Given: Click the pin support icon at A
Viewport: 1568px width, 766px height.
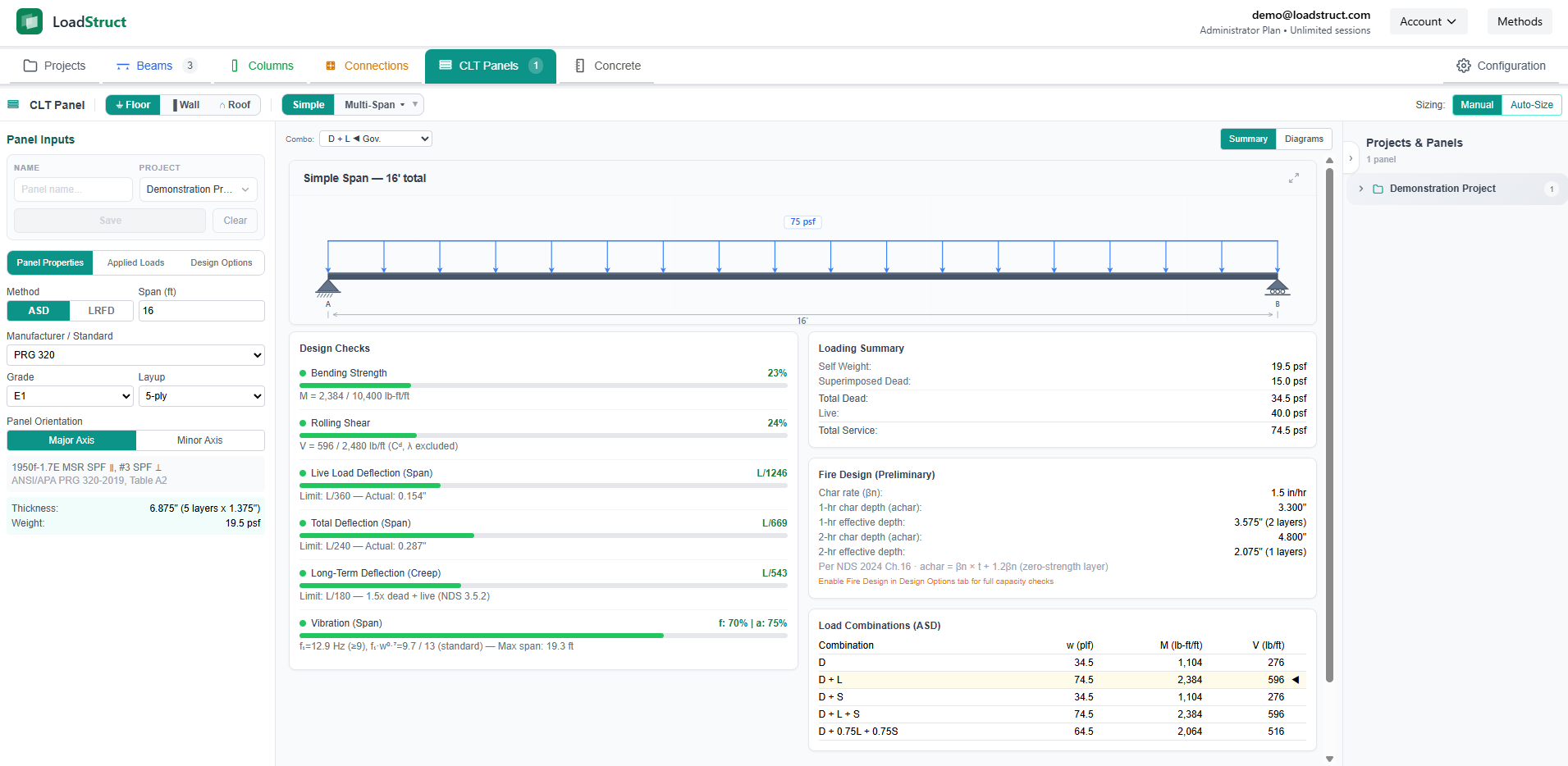Looking at the screenshot, I should [328, 287].
